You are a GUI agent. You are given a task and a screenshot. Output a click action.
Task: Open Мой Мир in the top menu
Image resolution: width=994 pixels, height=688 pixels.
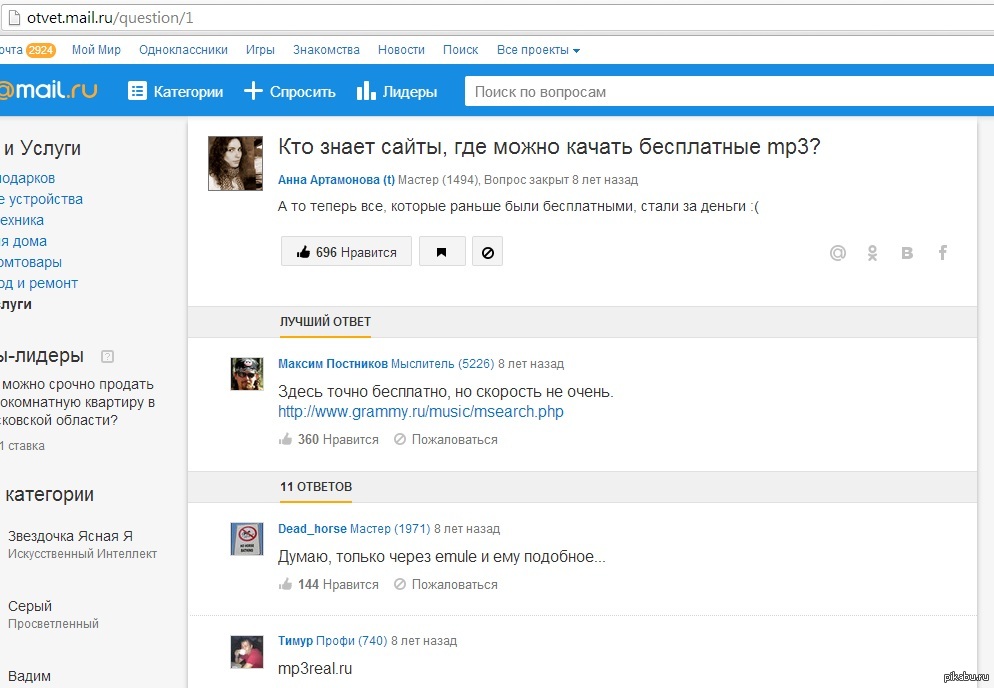click(x=96, y=49)
